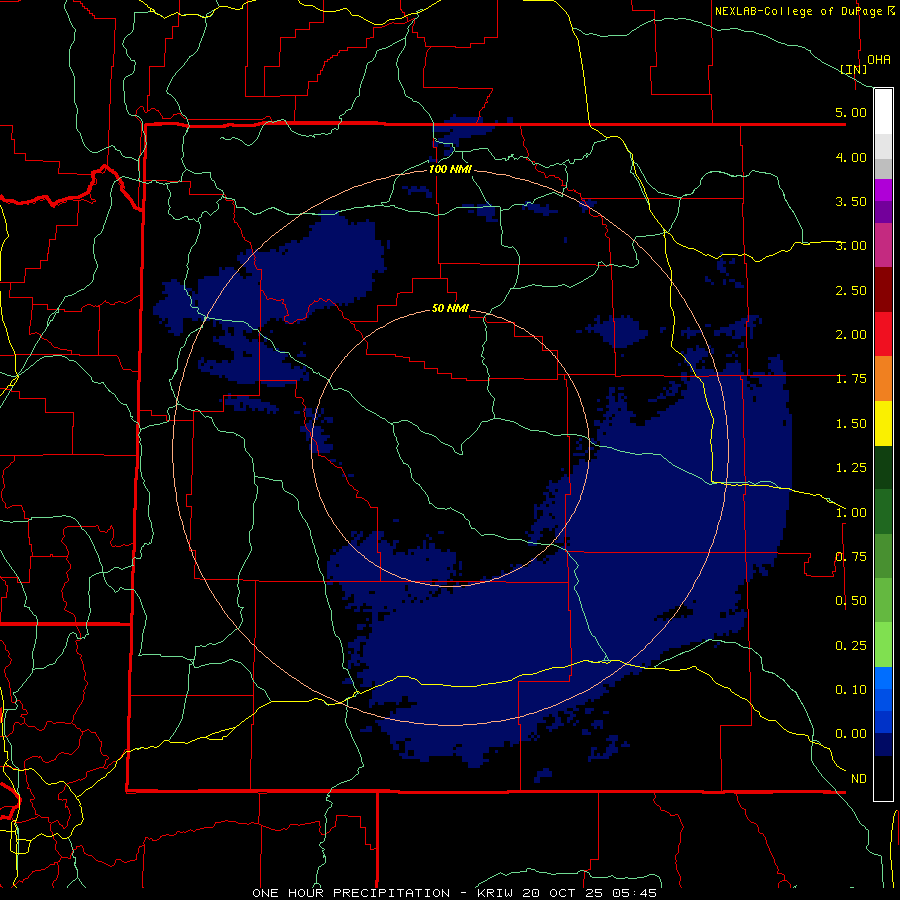
Task: Select the 3.00 legend value
Action: (851, 246)
